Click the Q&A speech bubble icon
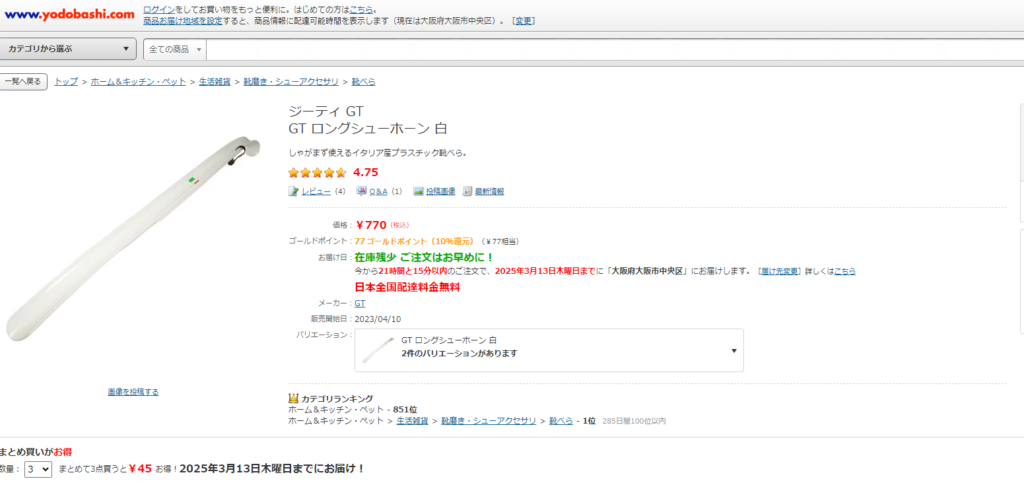 (362, 191)
